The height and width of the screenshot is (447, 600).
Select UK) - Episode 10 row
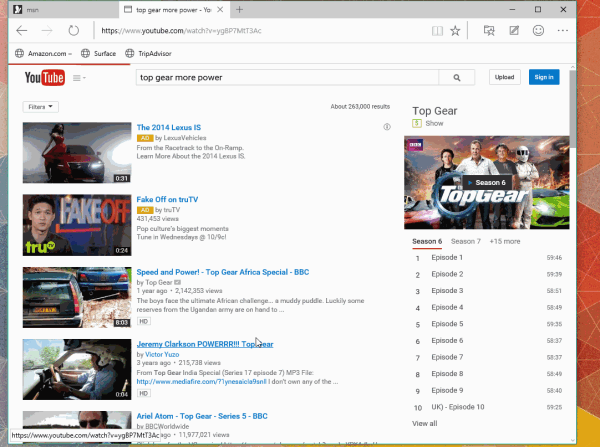(489, 407)
